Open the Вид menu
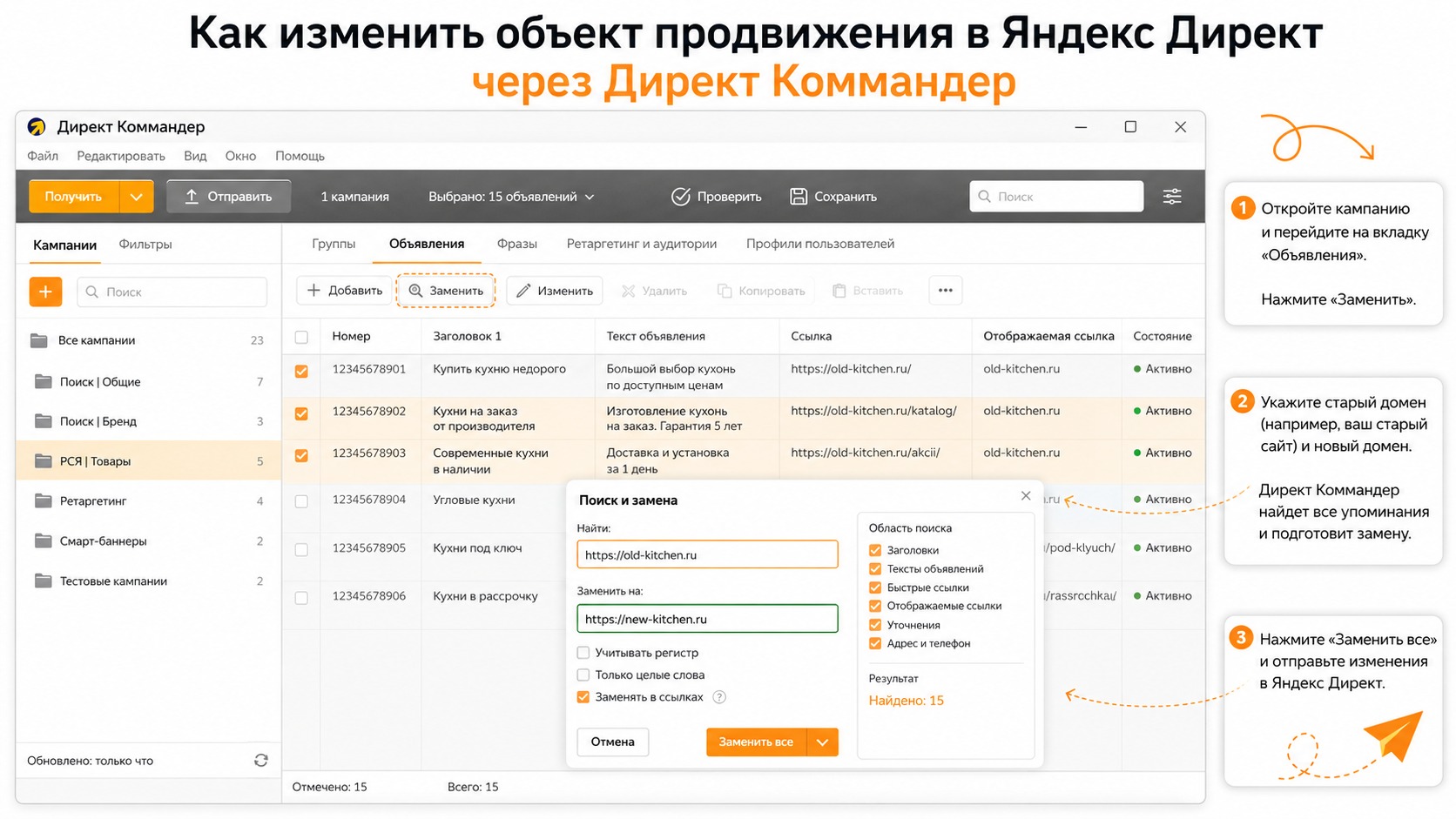1456x819 pixels. tap(195, 156)
